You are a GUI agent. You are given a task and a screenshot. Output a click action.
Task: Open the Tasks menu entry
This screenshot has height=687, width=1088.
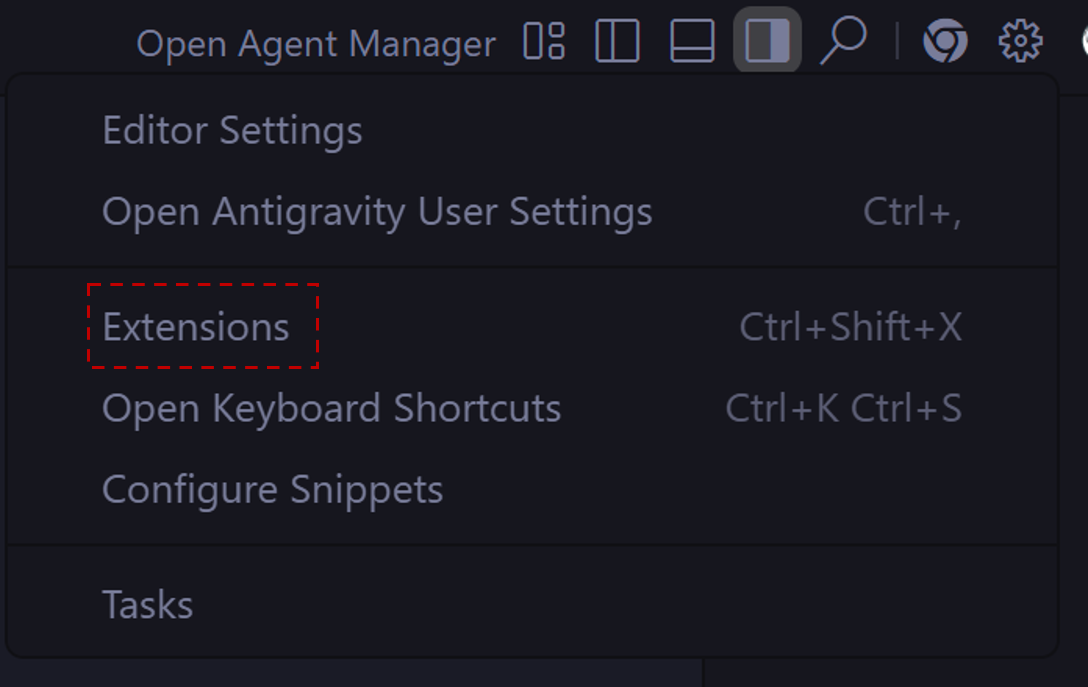(x=147, y=605)
